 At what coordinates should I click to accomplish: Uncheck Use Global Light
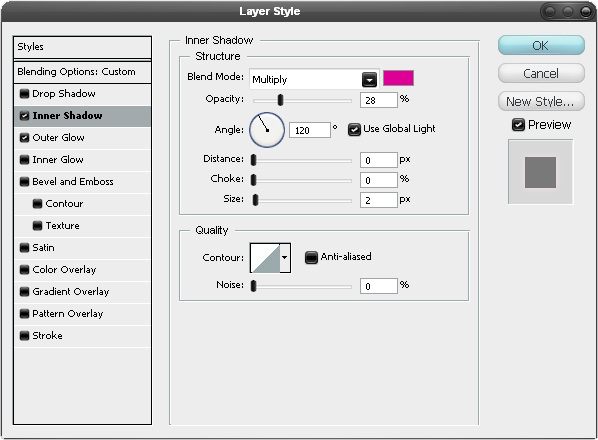click(x=354, y=129)
